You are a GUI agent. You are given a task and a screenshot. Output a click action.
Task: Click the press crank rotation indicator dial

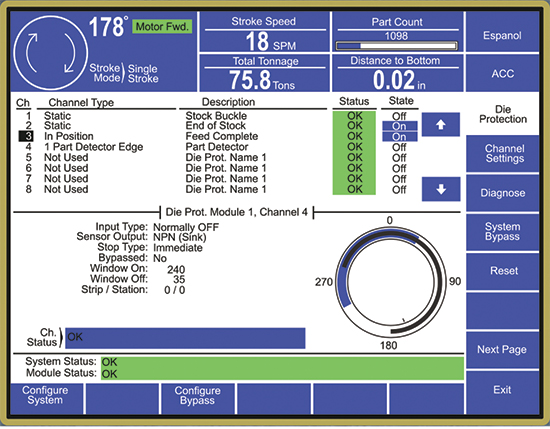click(51, 53)
